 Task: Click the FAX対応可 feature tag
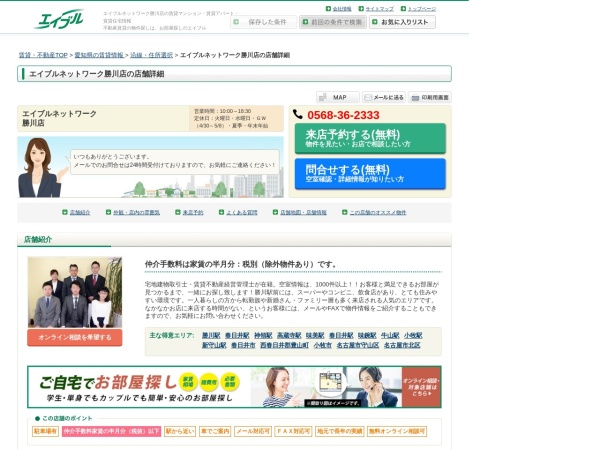(293, 431)
